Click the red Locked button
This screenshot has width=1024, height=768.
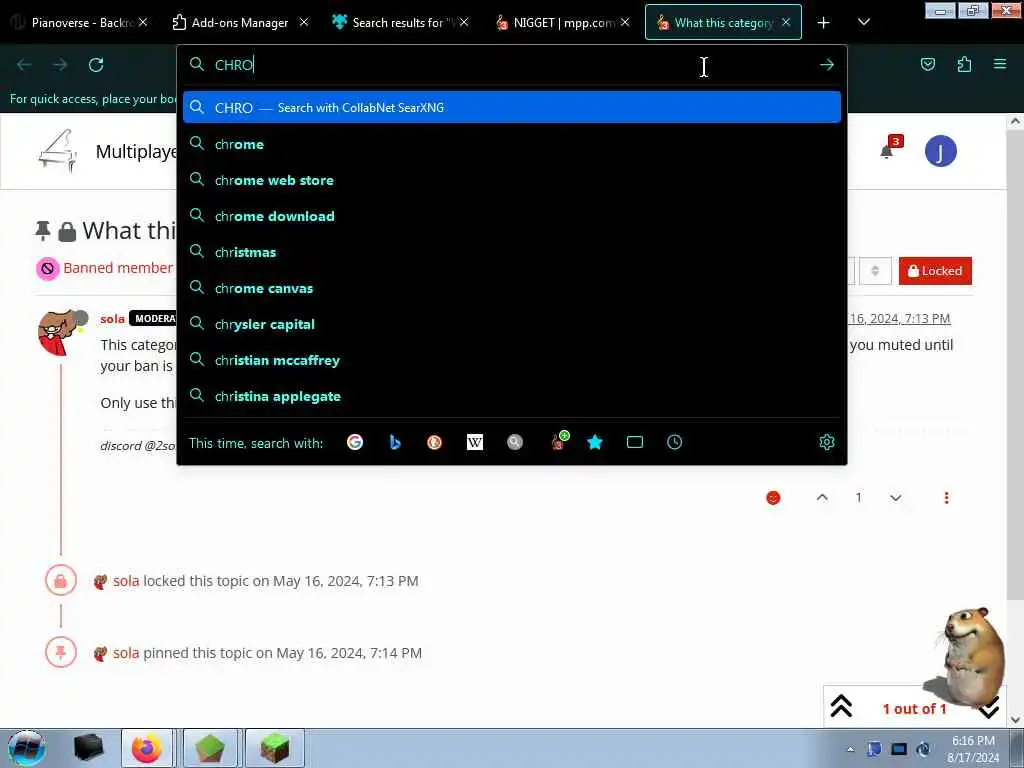[x=935, y=271]
